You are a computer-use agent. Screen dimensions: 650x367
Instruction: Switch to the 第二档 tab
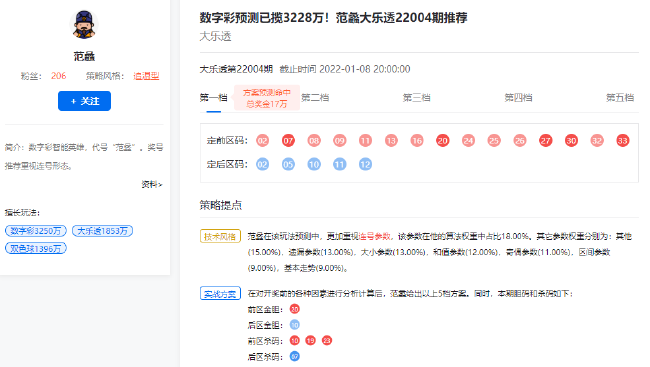tap(315, 97)
